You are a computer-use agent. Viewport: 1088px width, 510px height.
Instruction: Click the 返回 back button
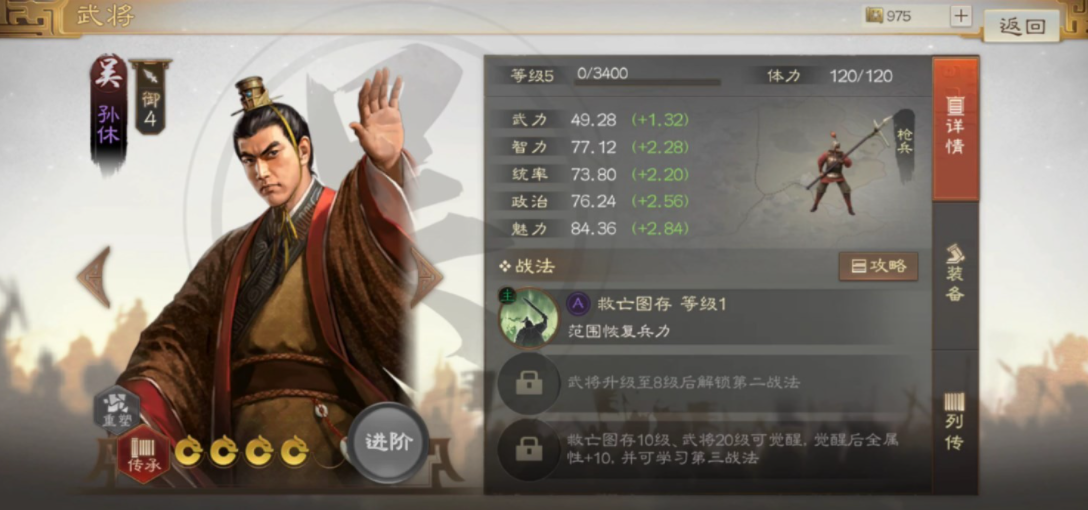1021,26
